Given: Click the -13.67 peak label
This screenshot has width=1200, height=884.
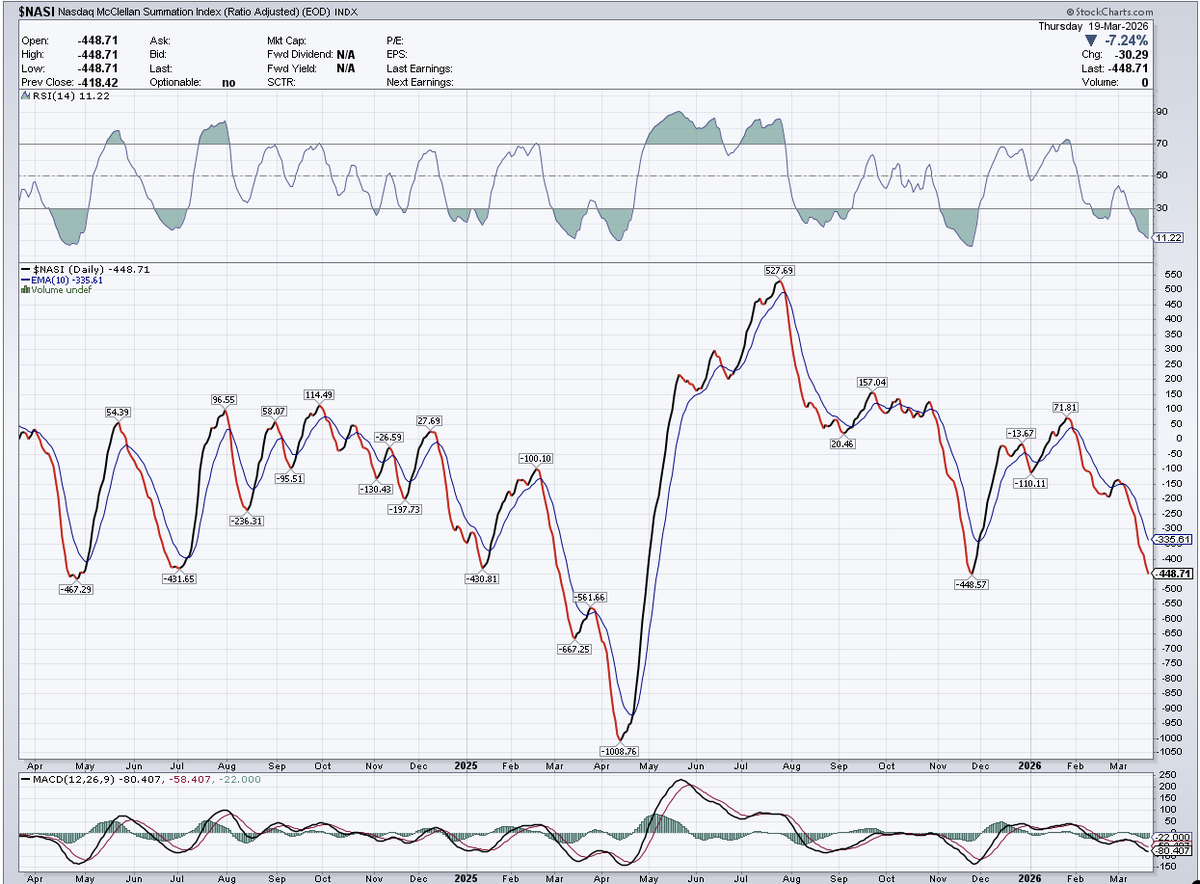Looking at the screenshot, I should [1020, 432].
